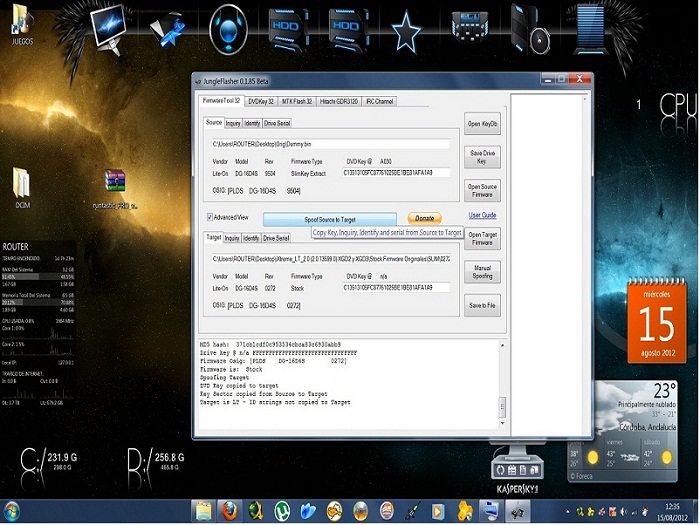Open uTorrent from the taskbar
The image size is (700, 525).
[x=281, y=510]
